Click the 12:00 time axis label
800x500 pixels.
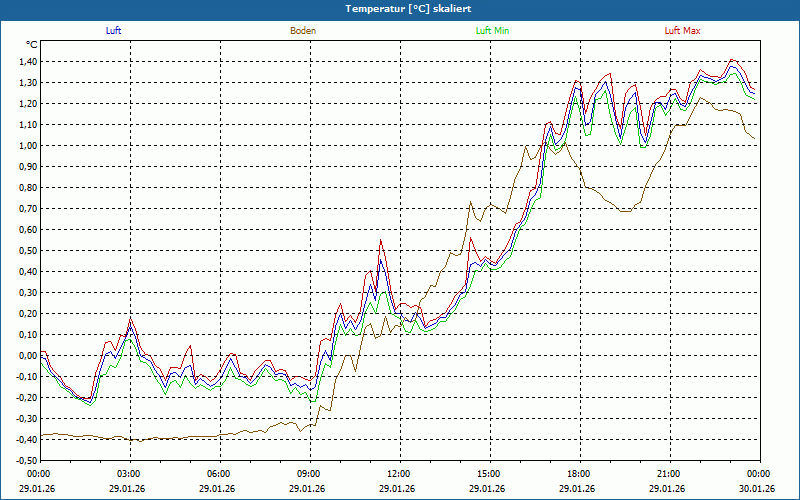(399, 473)
